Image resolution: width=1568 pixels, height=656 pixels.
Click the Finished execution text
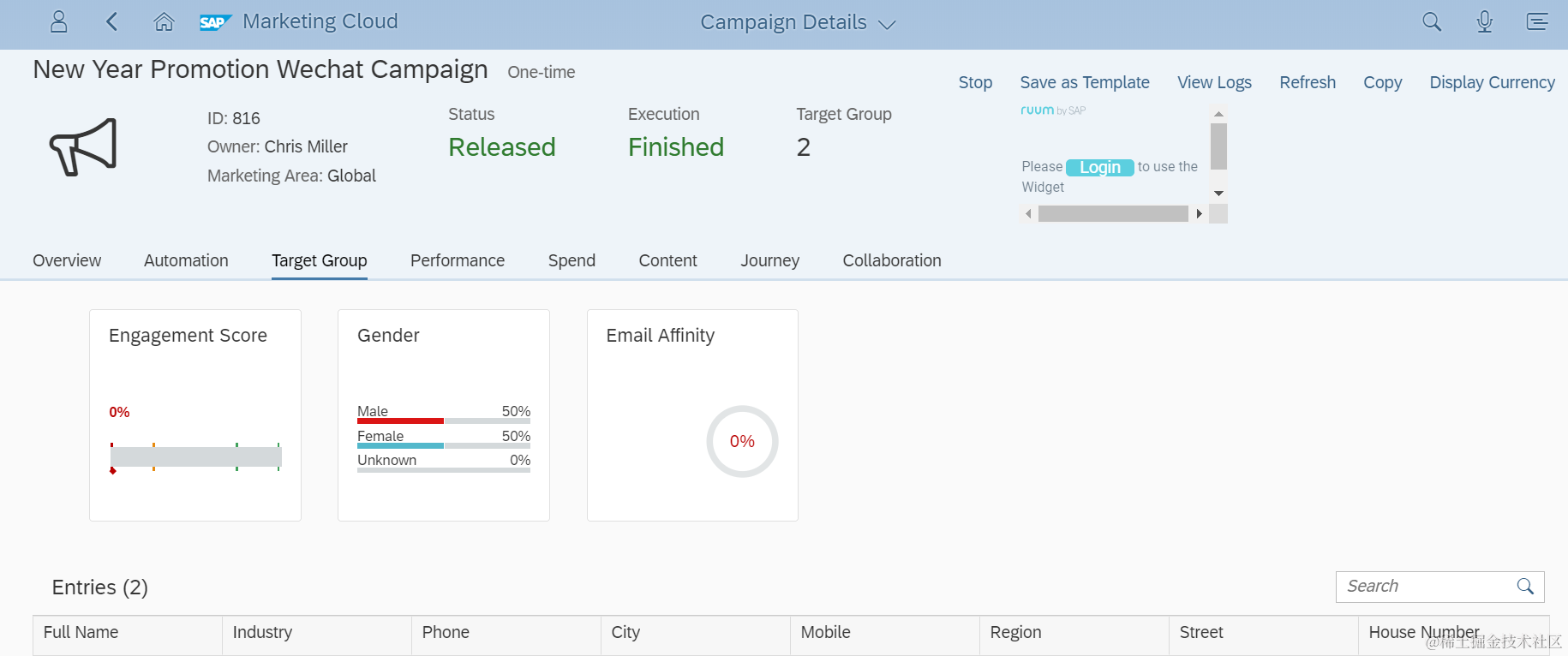pyautogui.click(x=676, y=147)
